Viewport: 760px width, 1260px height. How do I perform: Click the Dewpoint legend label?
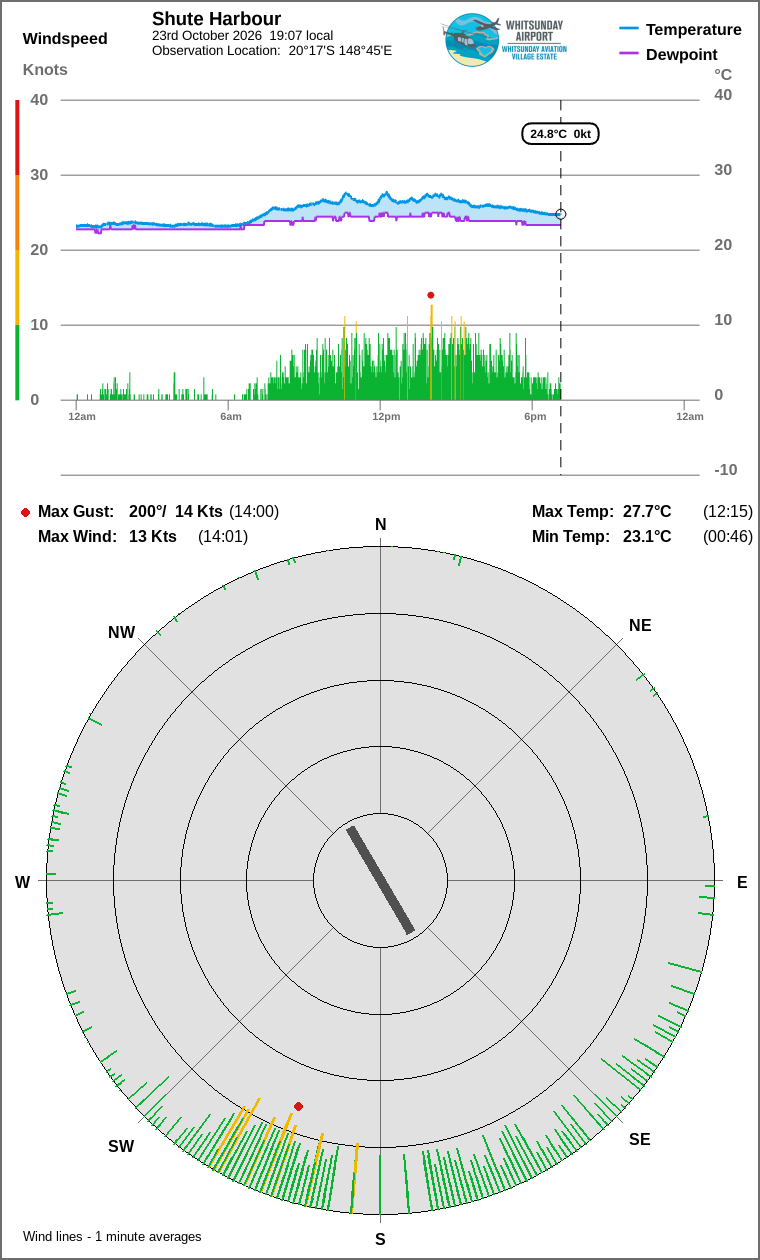click(x=682, y=54)
